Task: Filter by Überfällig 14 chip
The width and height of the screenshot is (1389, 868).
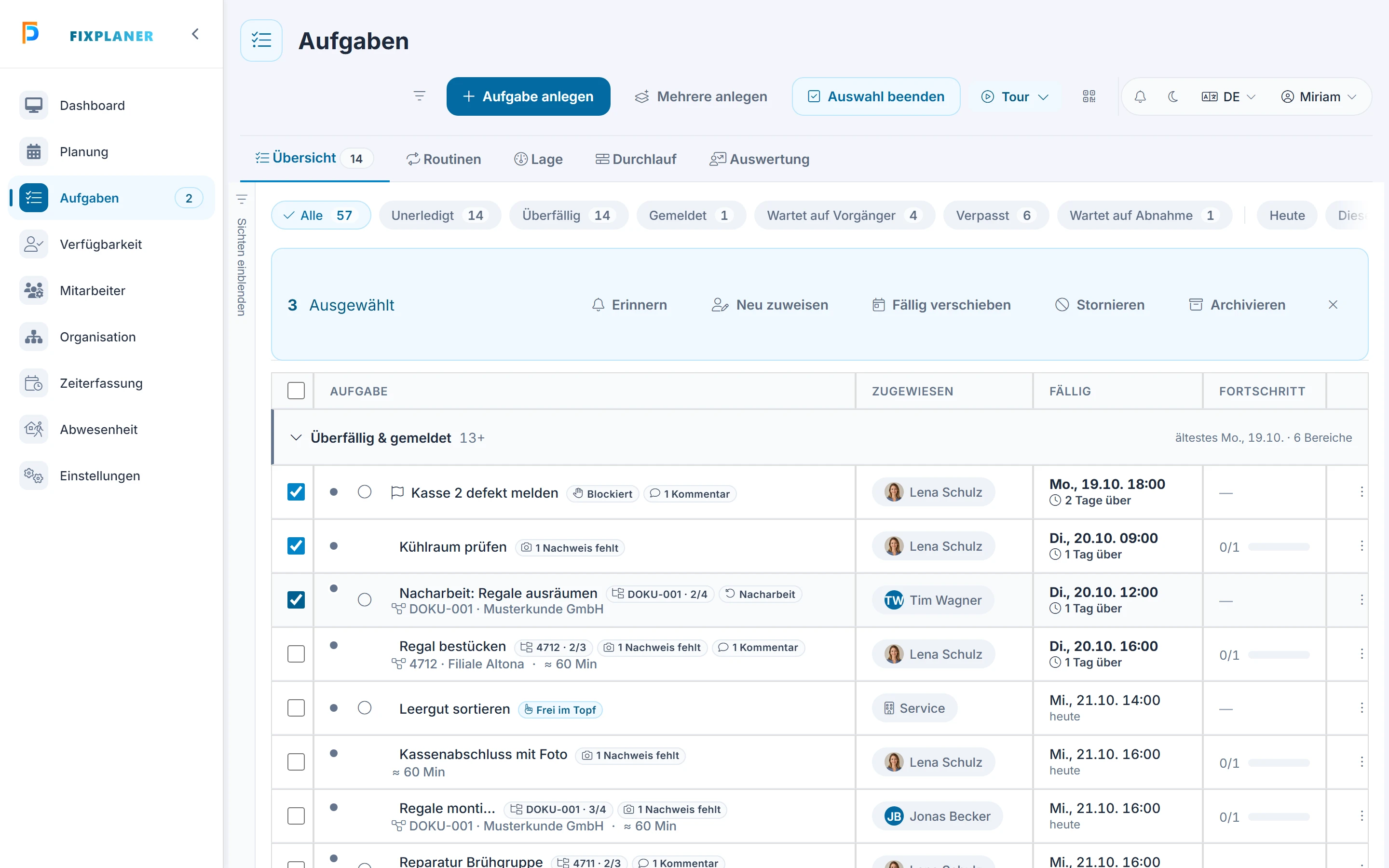Action: (x=568, y=215)
